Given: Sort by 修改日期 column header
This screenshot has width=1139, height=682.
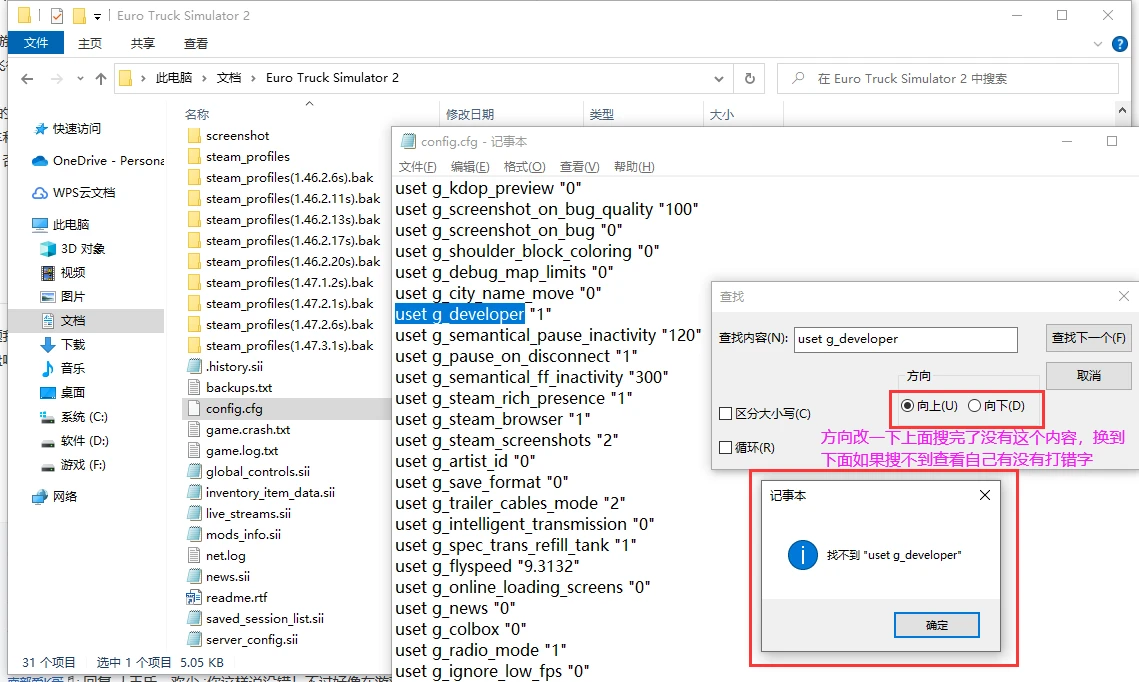Looking at the screenshot, I should 470,114.
